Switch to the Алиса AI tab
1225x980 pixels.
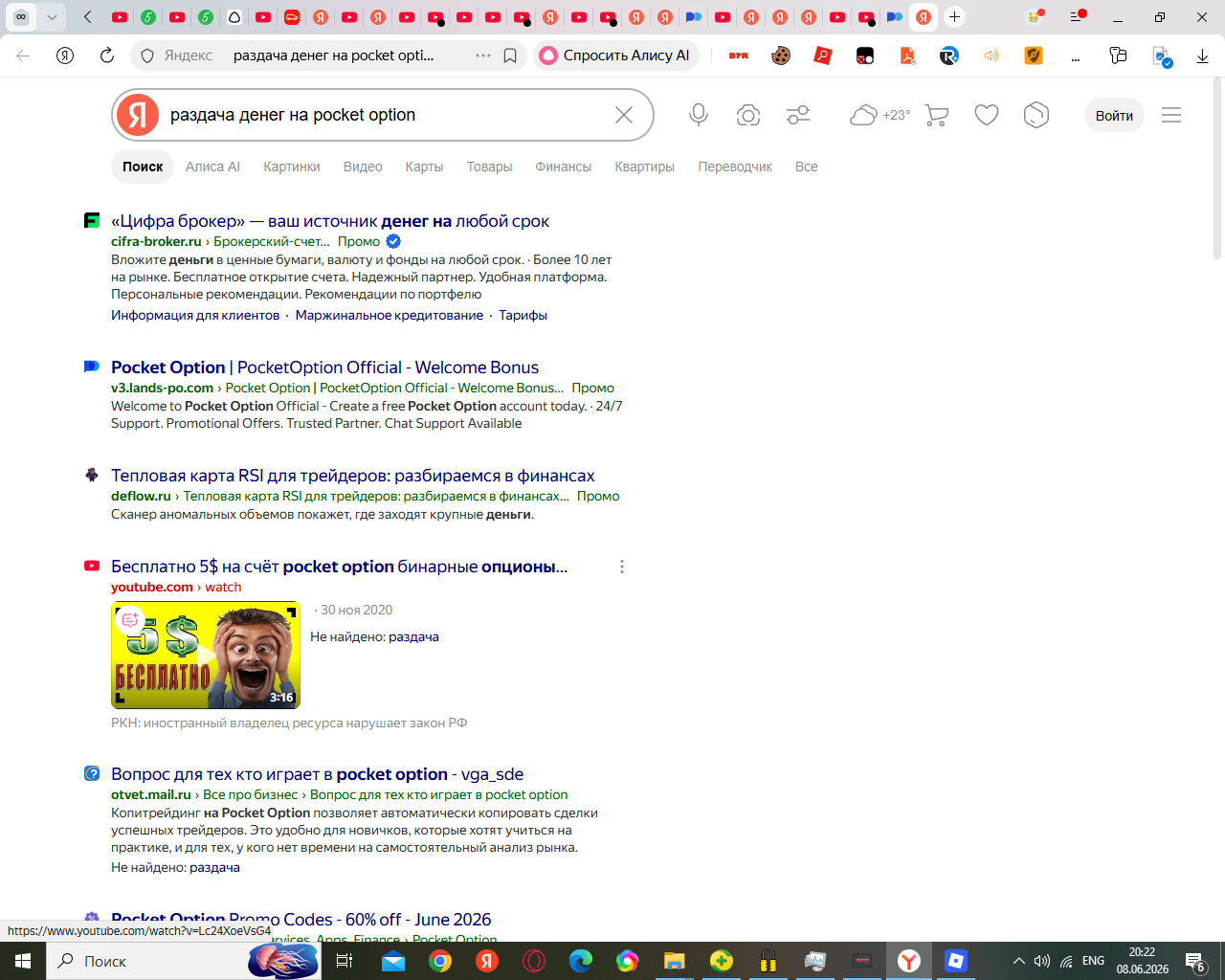click(x=212, y=167)
